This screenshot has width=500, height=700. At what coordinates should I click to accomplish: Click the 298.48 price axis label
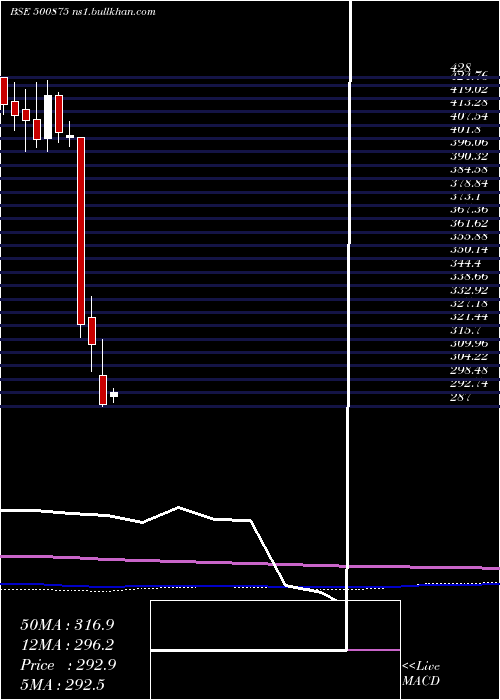pos(469,370)
